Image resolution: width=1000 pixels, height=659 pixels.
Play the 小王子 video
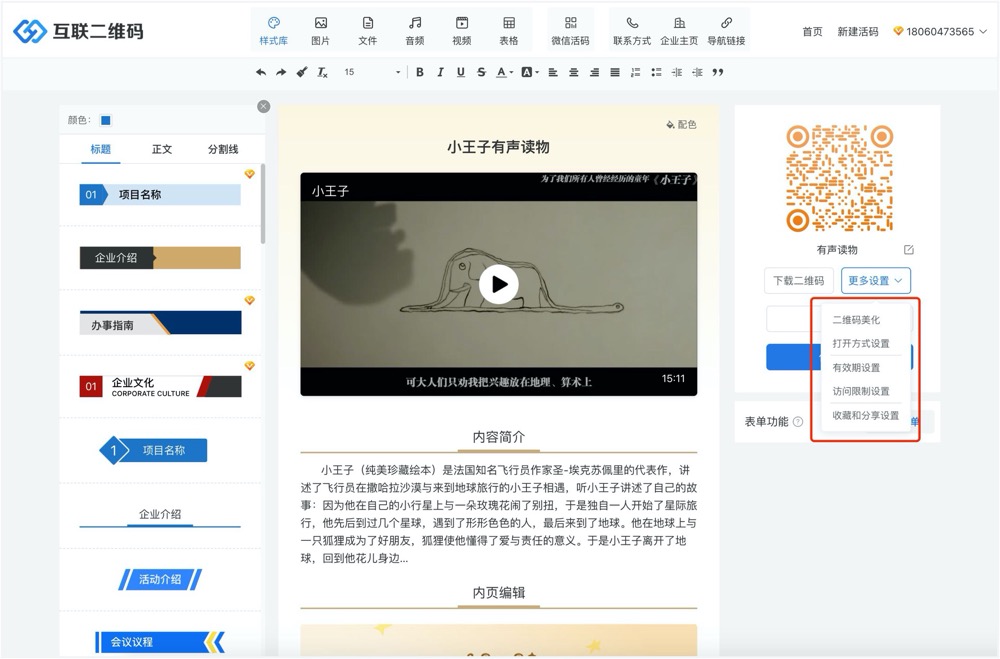pos(499,285)
